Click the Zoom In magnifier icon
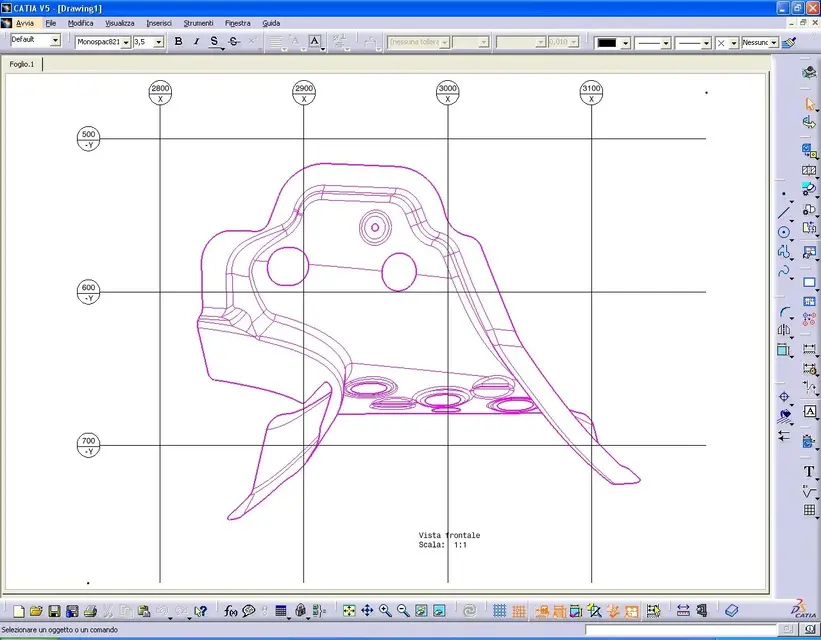Screen dimensions: 821x640 click(385, 611)
